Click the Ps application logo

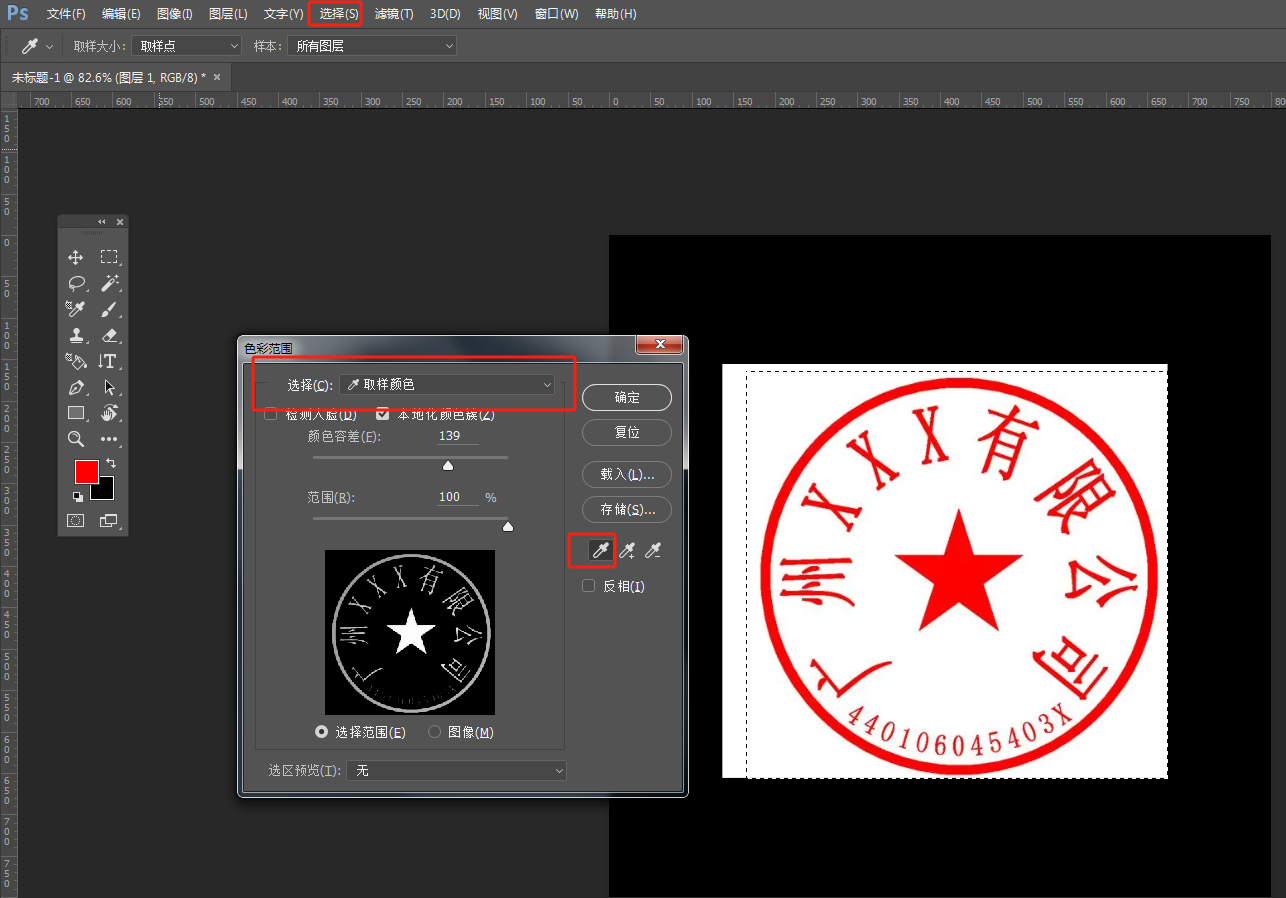point(17,13)
